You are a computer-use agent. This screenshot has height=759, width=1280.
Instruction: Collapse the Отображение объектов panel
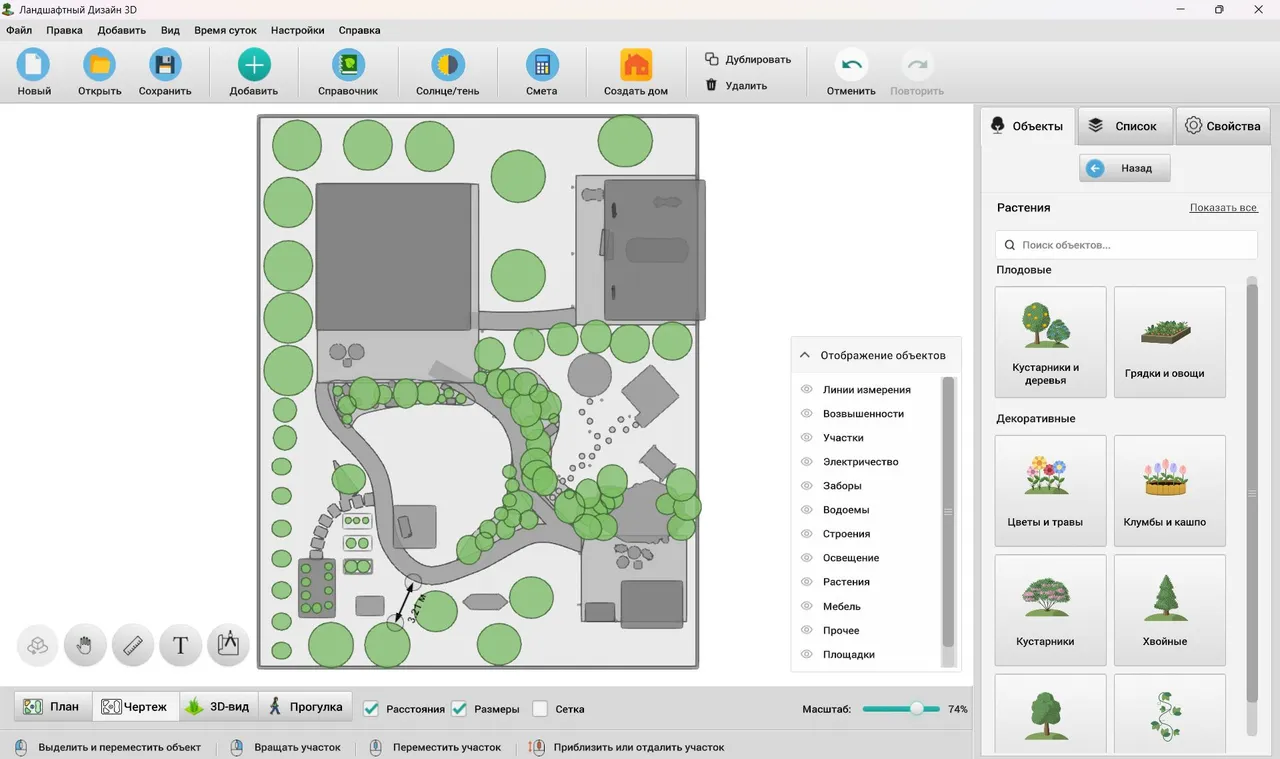tap(804, 355)
